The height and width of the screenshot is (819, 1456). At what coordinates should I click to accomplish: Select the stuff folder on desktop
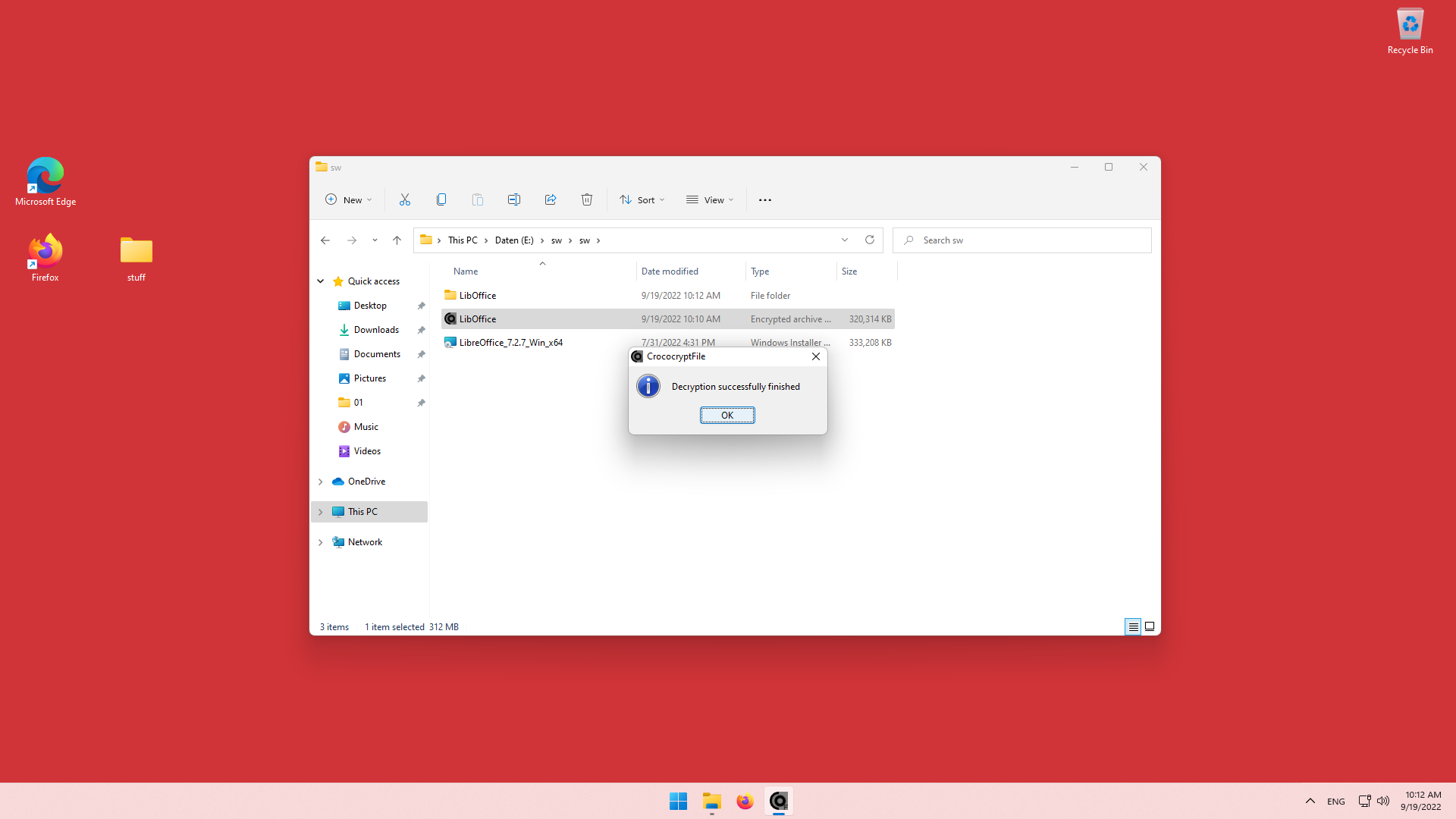click(x=136, y=259)
